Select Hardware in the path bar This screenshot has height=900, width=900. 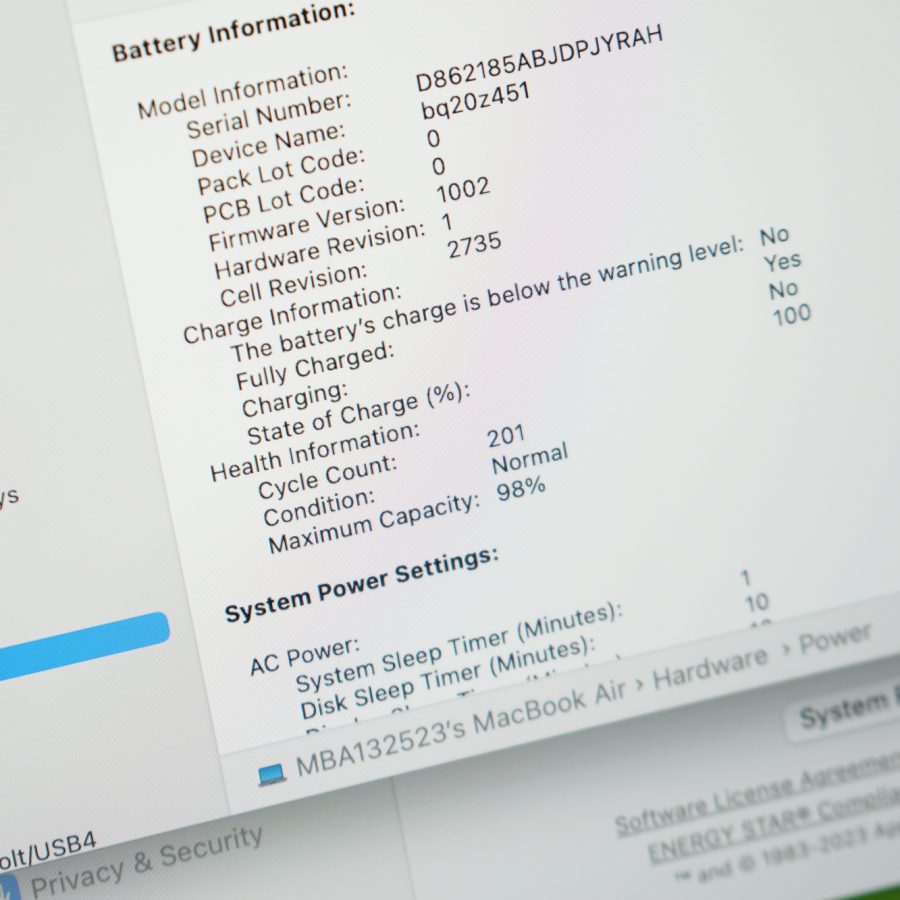(x=711, y=668)
